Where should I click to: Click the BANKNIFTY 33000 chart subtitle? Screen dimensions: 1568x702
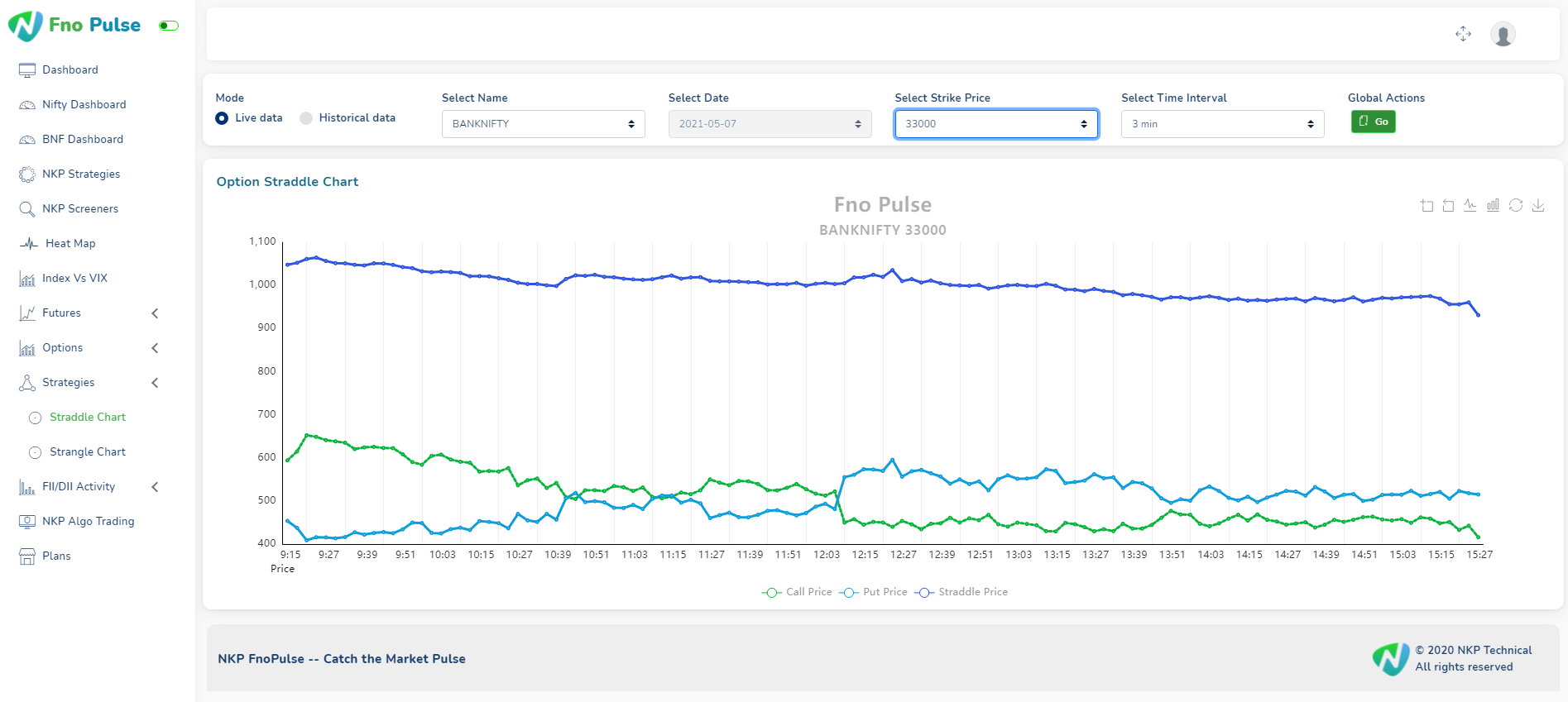883,231
